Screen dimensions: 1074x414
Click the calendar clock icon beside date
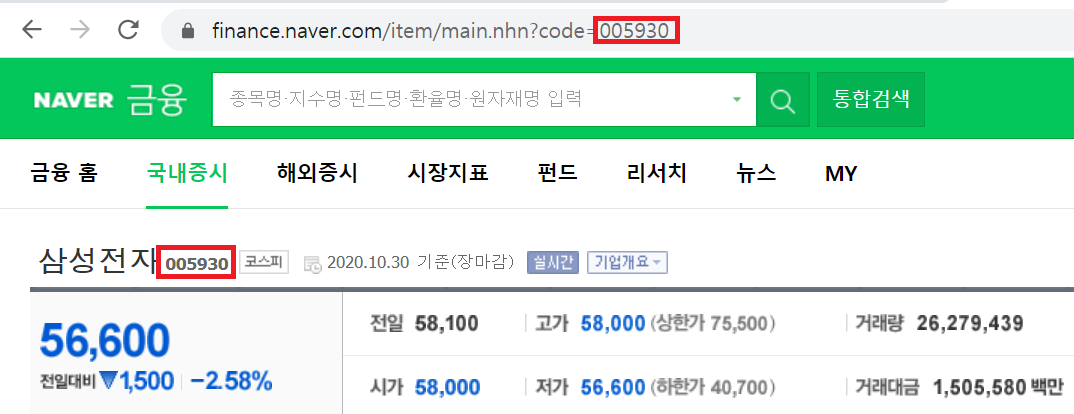(312, 263)
